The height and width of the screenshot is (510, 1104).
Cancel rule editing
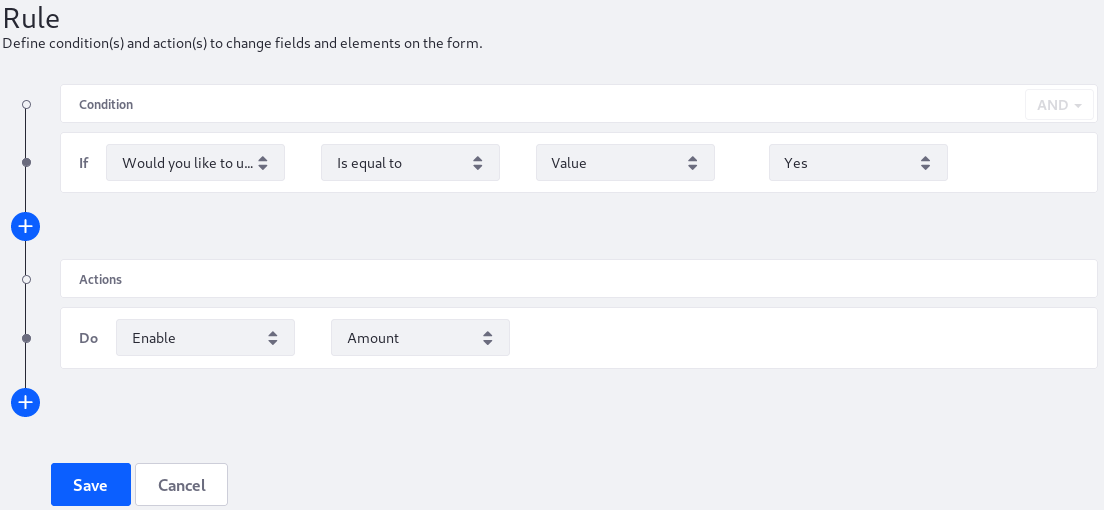[182, 485]
